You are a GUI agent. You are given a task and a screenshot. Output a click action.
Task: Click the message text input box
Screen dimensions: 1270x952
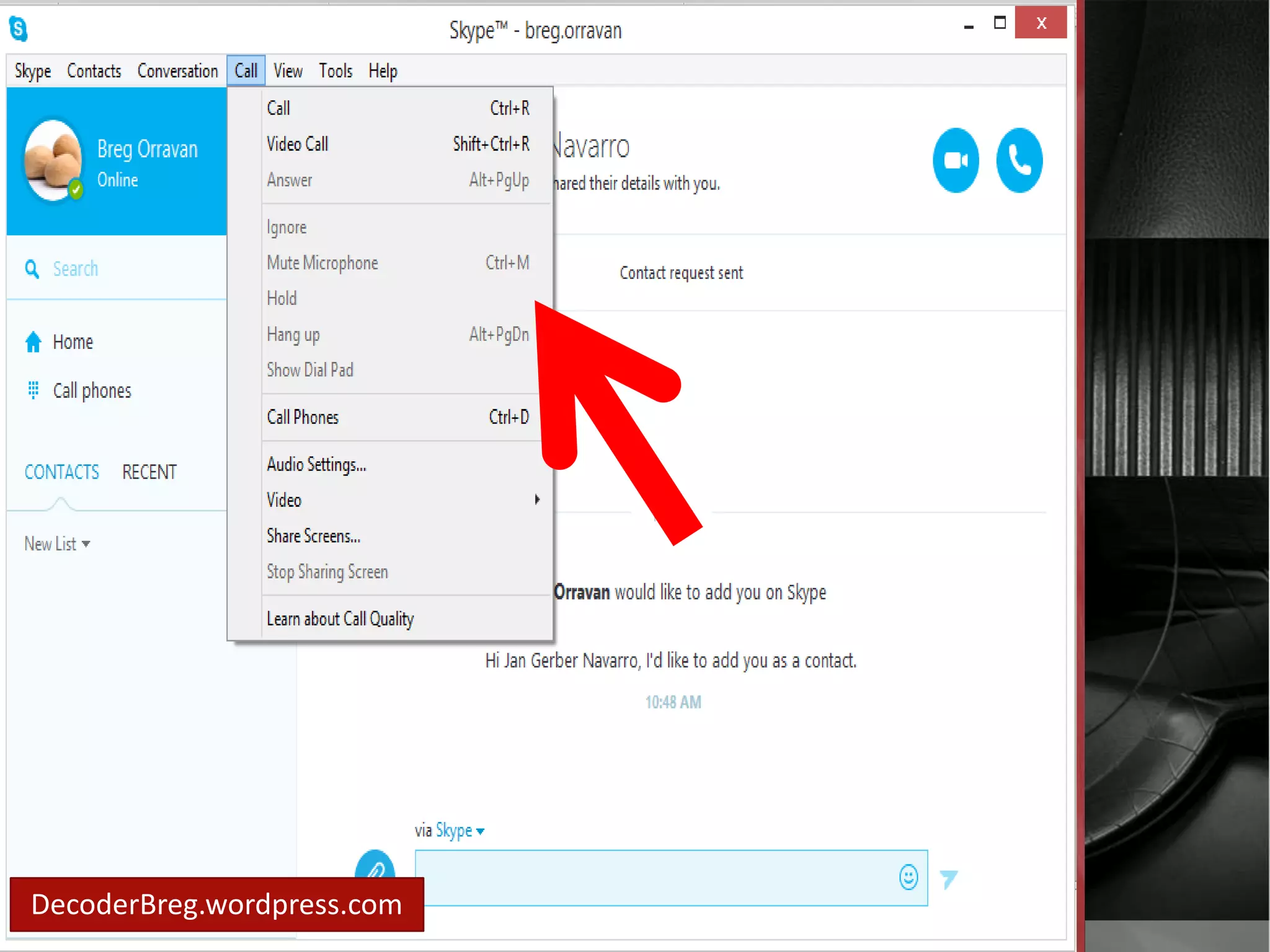pos(671,878)
